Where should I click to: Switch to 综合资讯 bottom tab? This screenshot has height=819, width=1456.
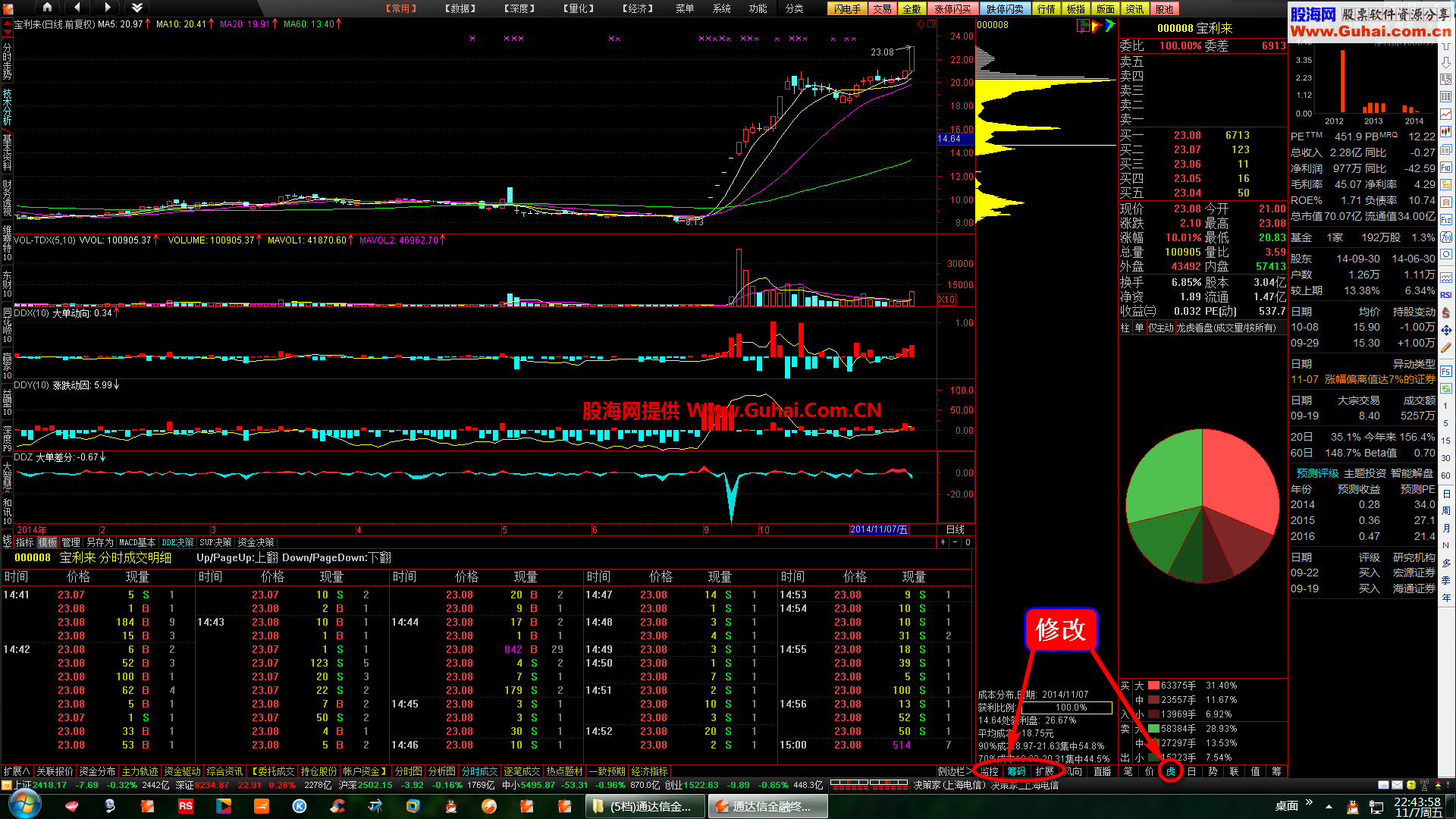point(225,771)
